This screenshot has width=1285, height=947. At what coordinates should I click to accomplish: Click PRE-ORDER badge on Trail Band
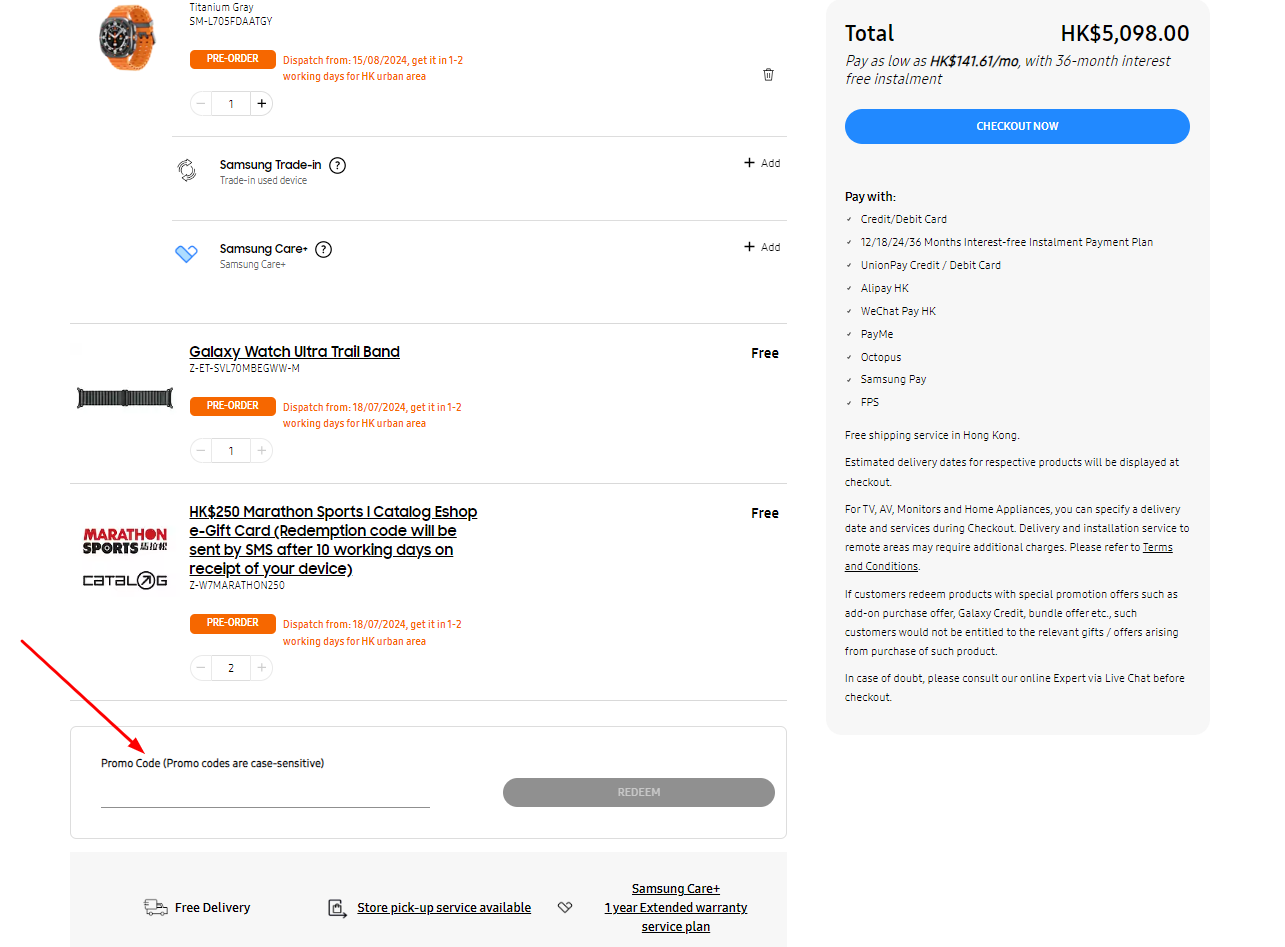[x=233, y=406]
